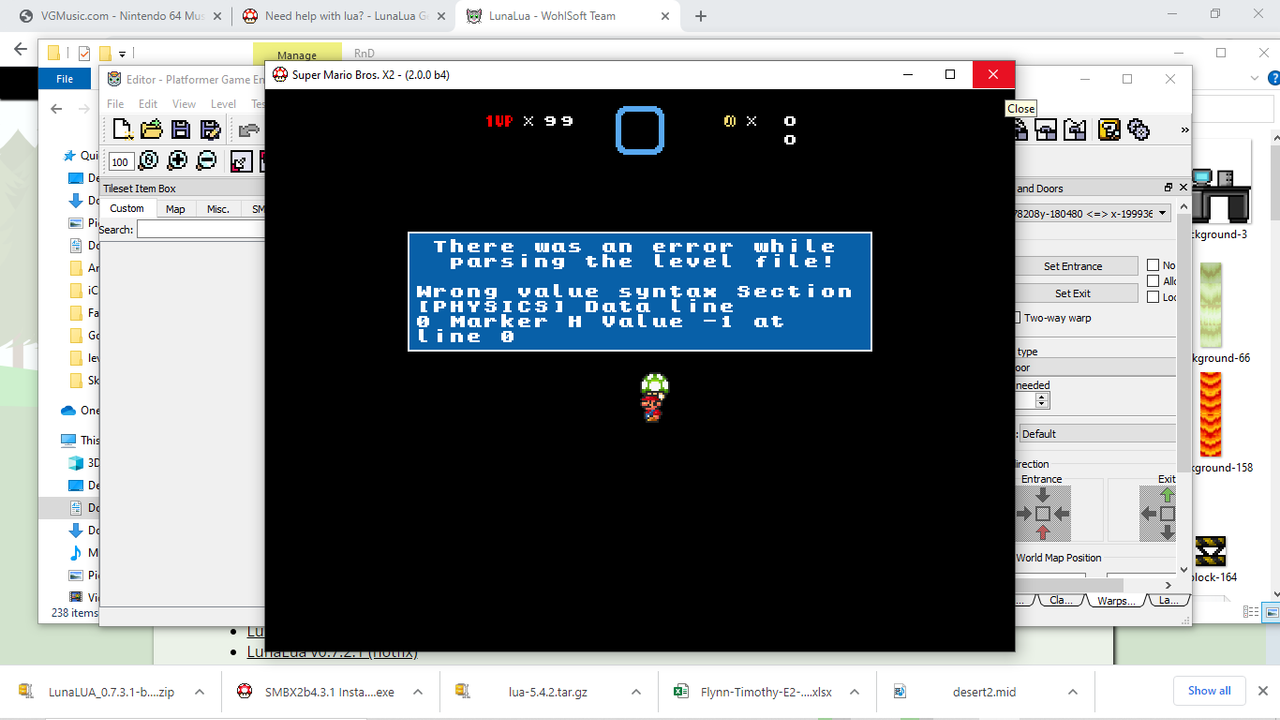Click the Save As icon with pencil
The height and width of the screenshot is (720, 1280).
210,129
